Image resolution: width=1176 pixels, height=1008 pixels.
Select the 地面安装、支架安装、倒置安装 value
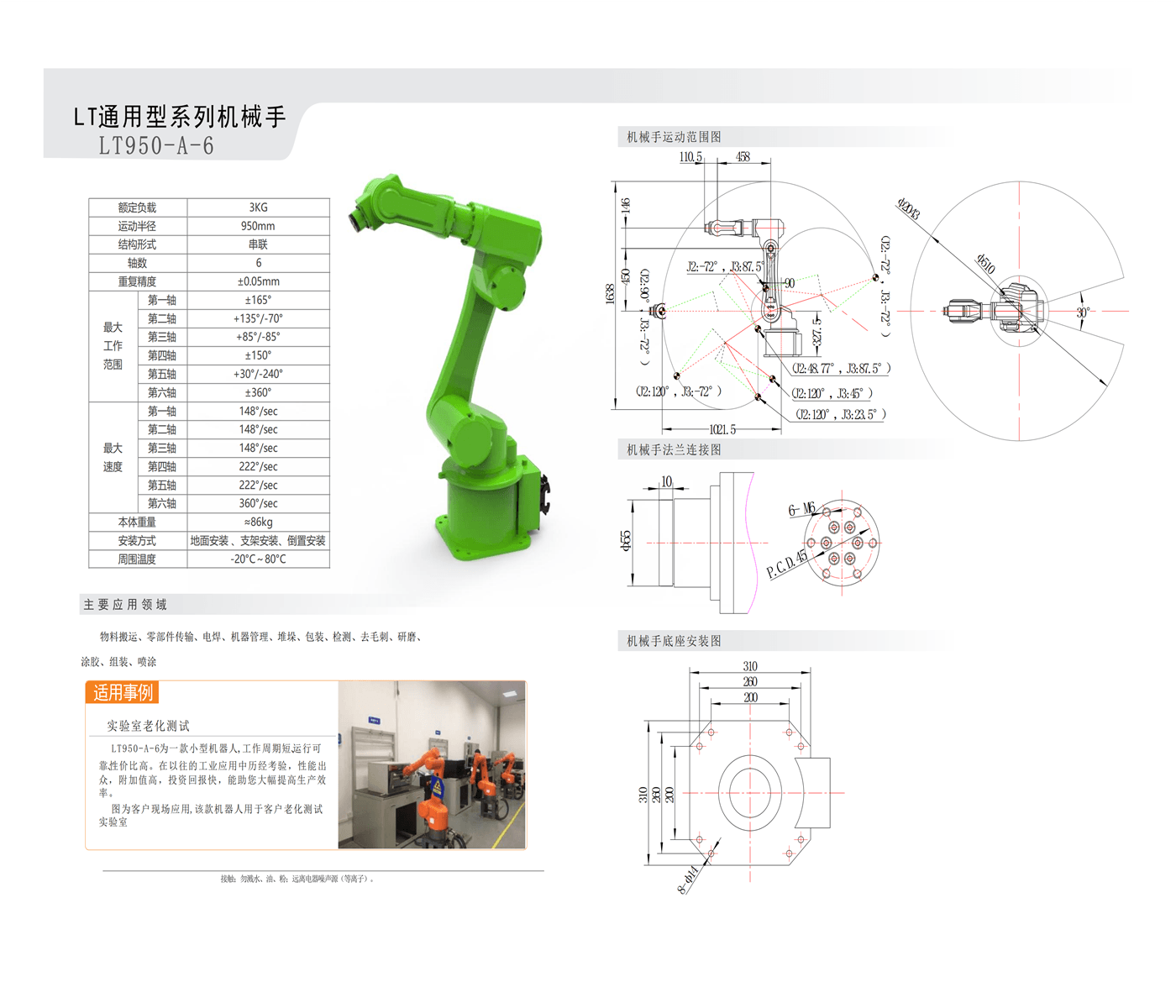[x=258, y=540]
